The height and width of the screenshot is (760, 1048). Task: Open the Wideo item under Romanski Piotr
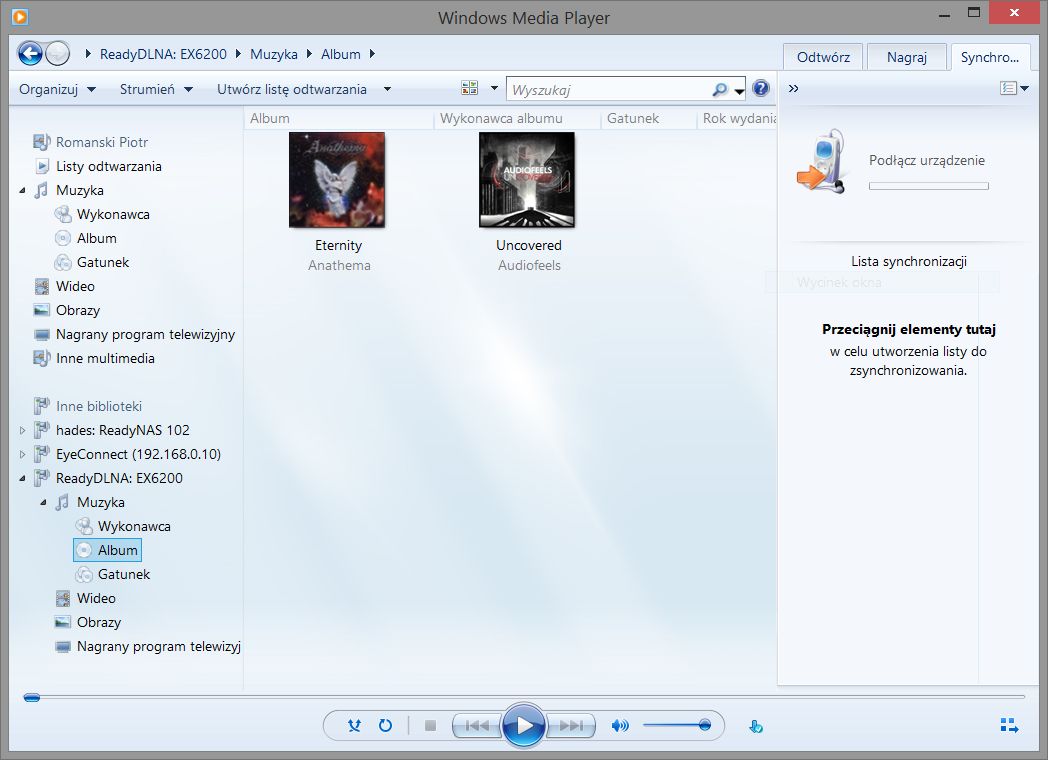click(75, 287)
